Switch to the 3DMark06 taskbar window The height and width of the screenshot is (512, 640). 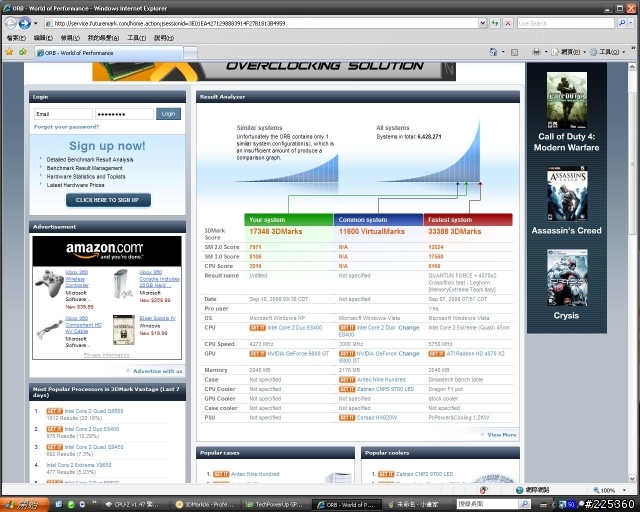tap(206, 505)
